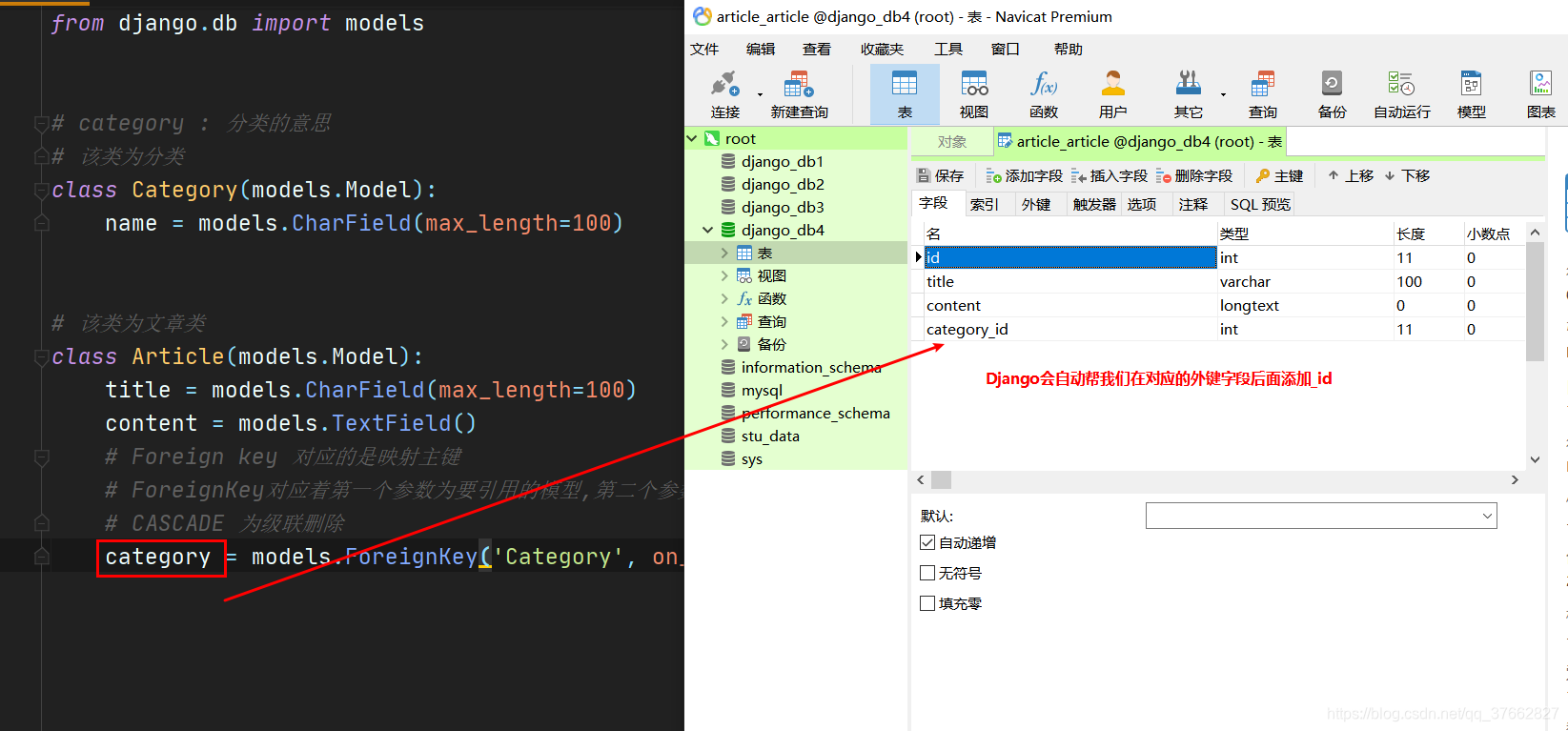Select the django_db3 database
The height and width of the screenshot is (731, 1568).
782,208
